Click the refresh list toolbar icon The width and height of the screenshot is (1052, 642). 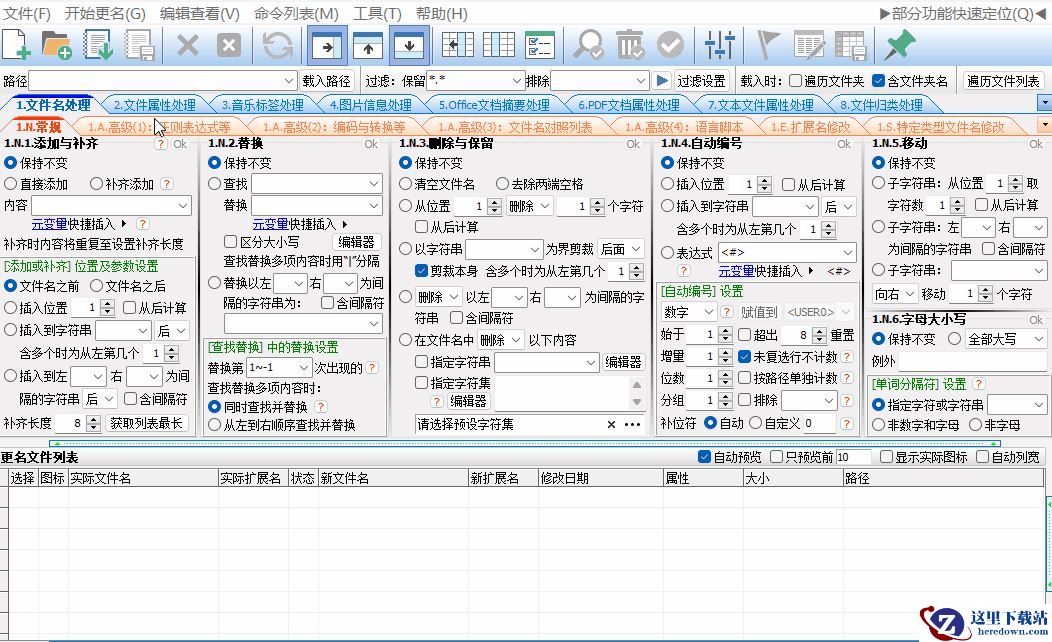point(277,45)
